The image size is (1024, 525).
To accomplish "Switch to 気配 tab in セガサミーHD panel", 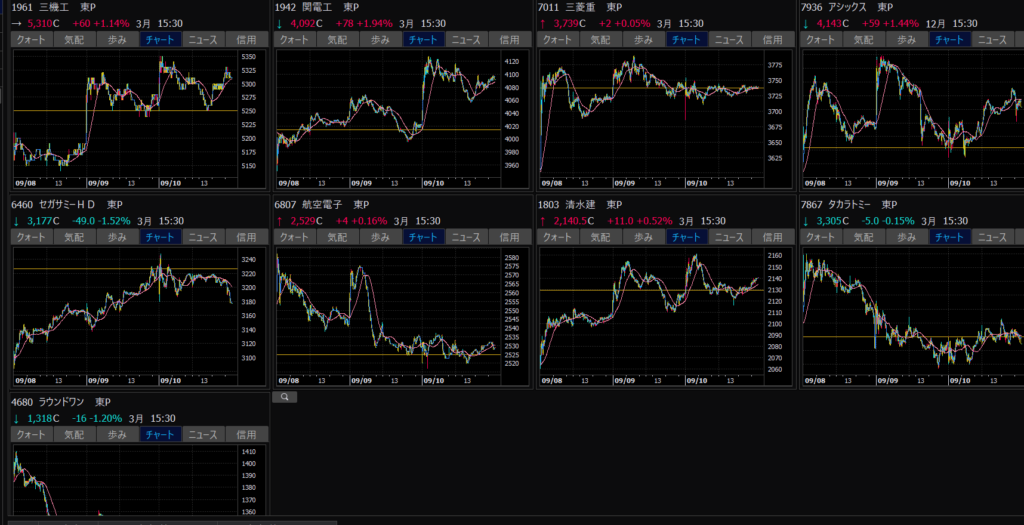I will pyautogui.click(x=73, y=237).
